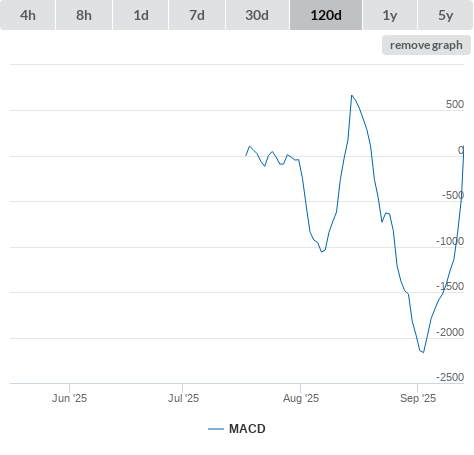474x455 pixels.
Task: Click the -1000 y-axis label
Action: pyautogui.click(x=450, y=241)
